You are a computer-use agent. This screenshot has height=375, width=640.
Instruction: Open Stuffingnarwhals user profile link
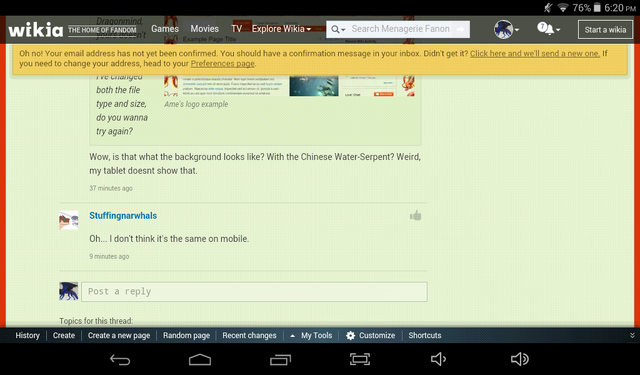pos(123,215)
